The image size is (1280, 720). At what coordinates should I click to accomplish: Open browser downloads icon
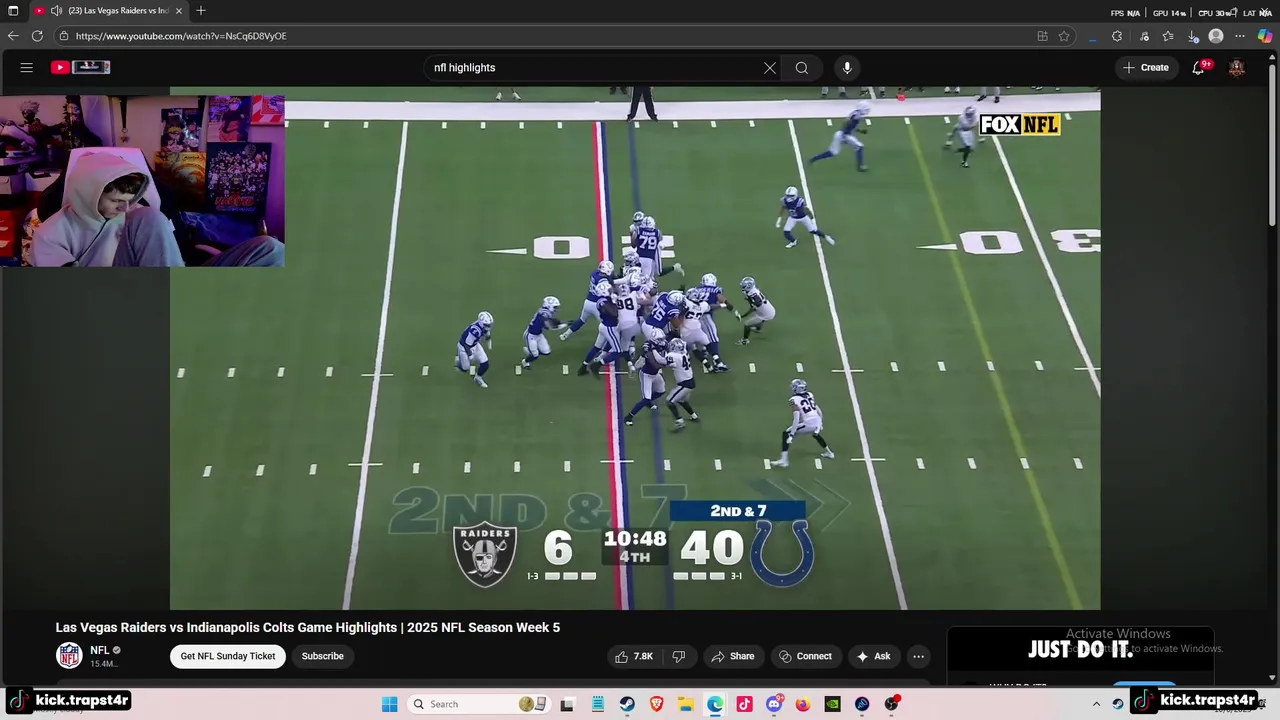[x=1193, y=36]
